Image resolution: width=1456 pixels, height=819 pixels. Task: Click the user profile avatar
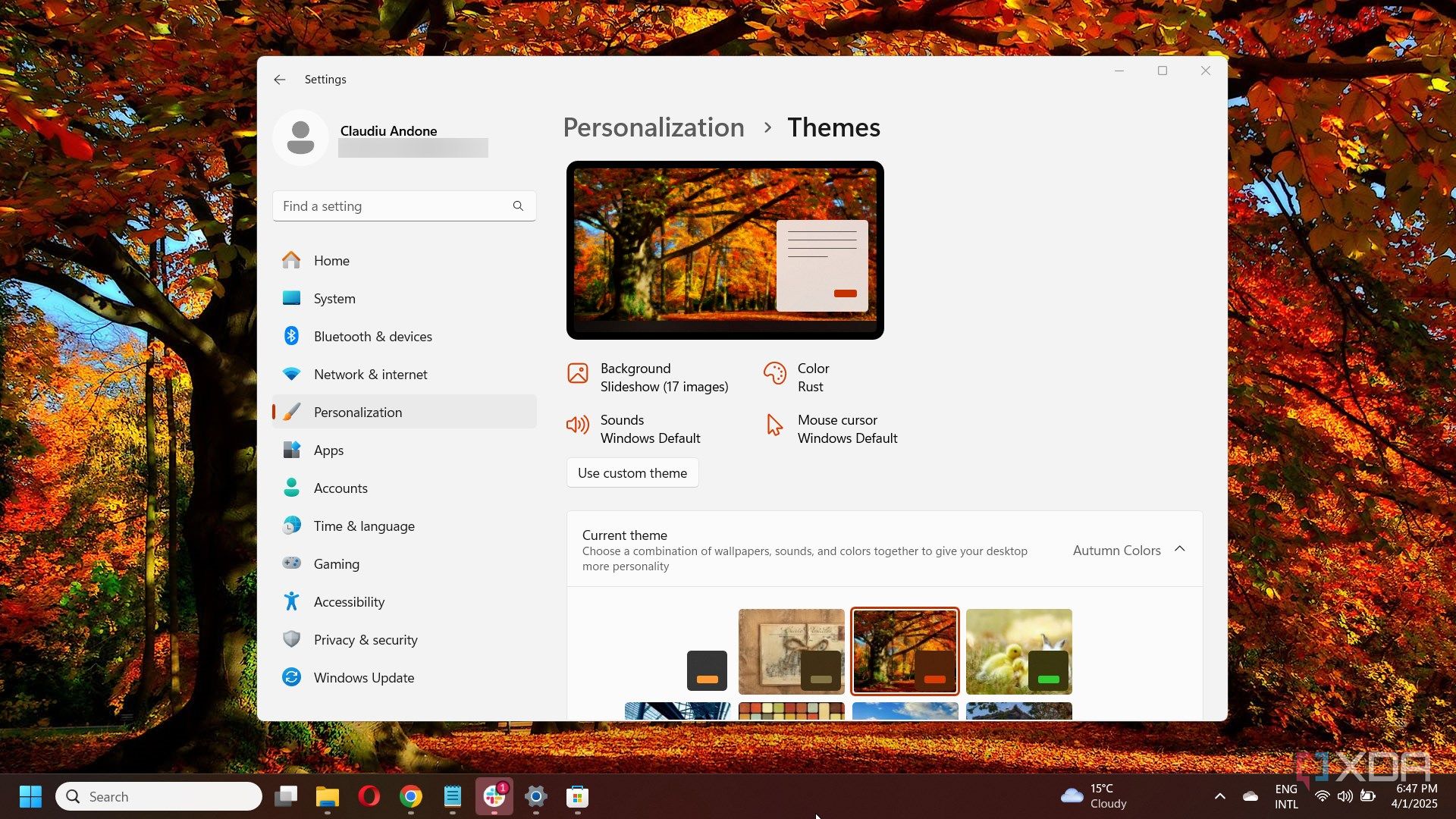[x=300, y=137]
